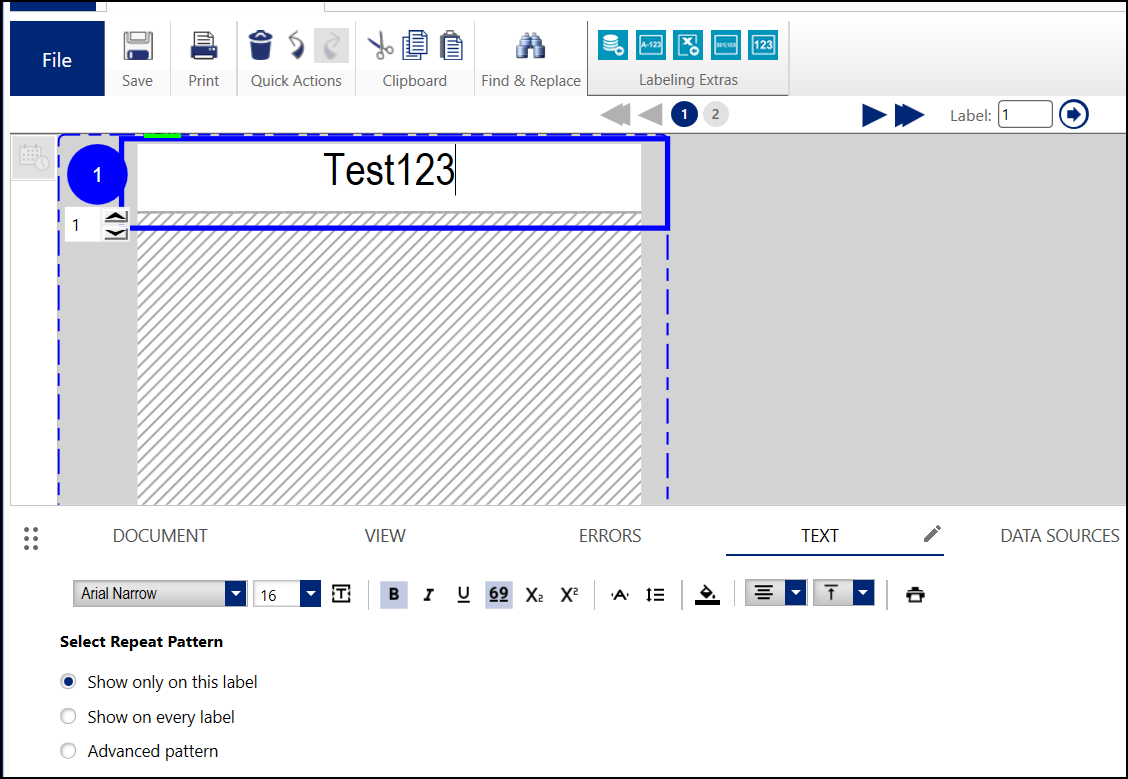The width and height of the screenshot is (1128, 779).
Task: Toggle the 69 underlined digits option
Action: coord(499,595)
